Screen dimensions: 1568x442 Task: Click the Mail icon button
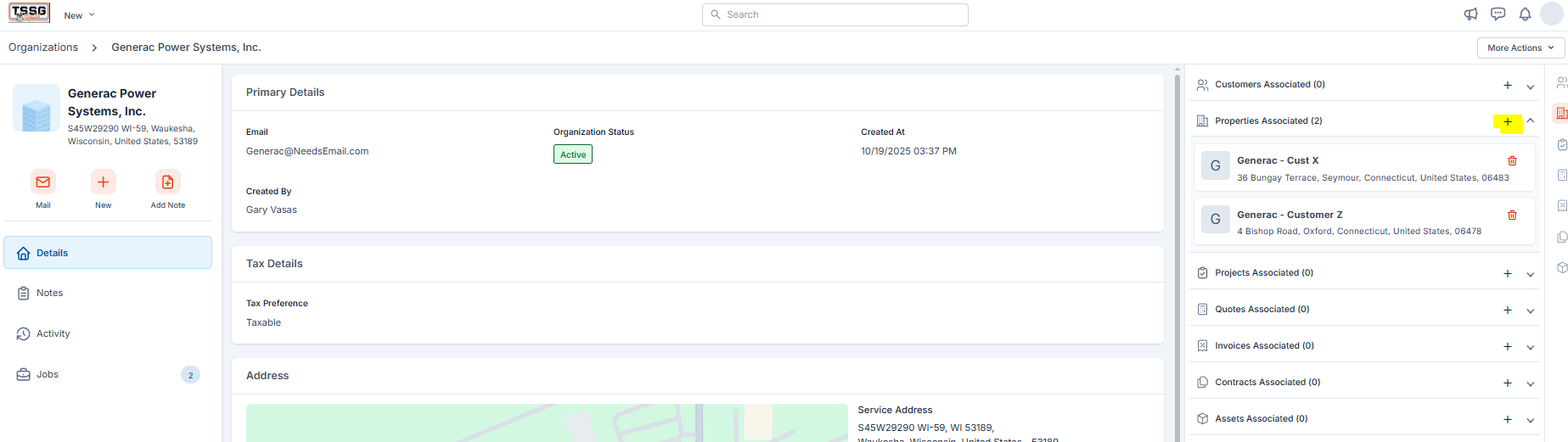43,182
